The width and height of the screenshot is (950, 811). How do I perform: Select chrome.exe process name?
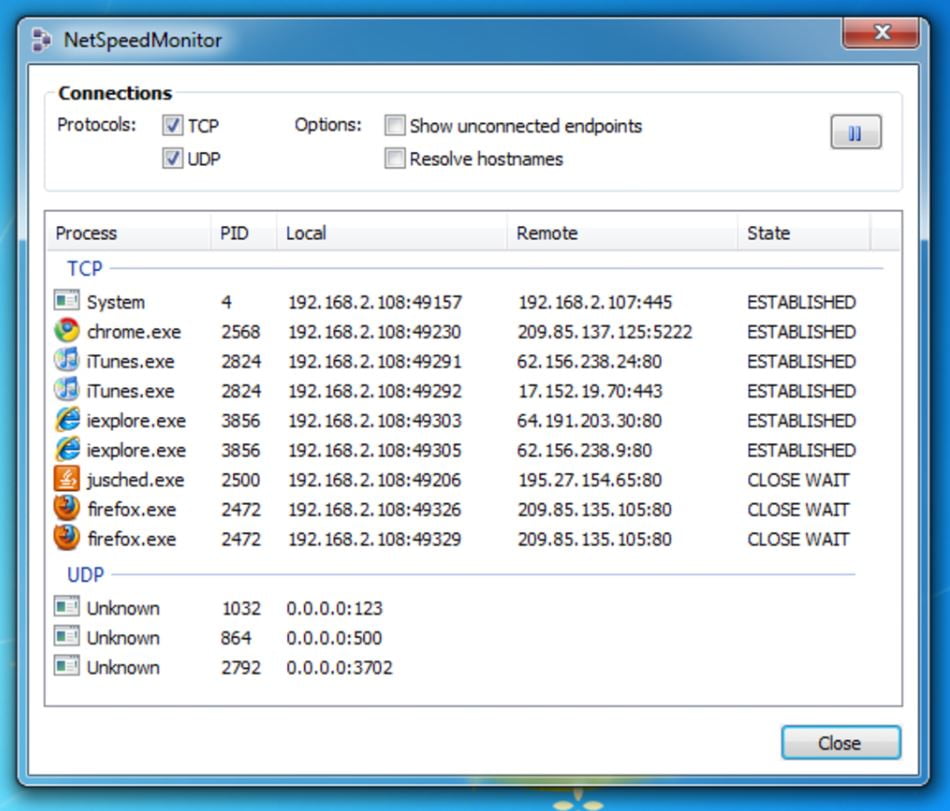click(x=134, y=331)
